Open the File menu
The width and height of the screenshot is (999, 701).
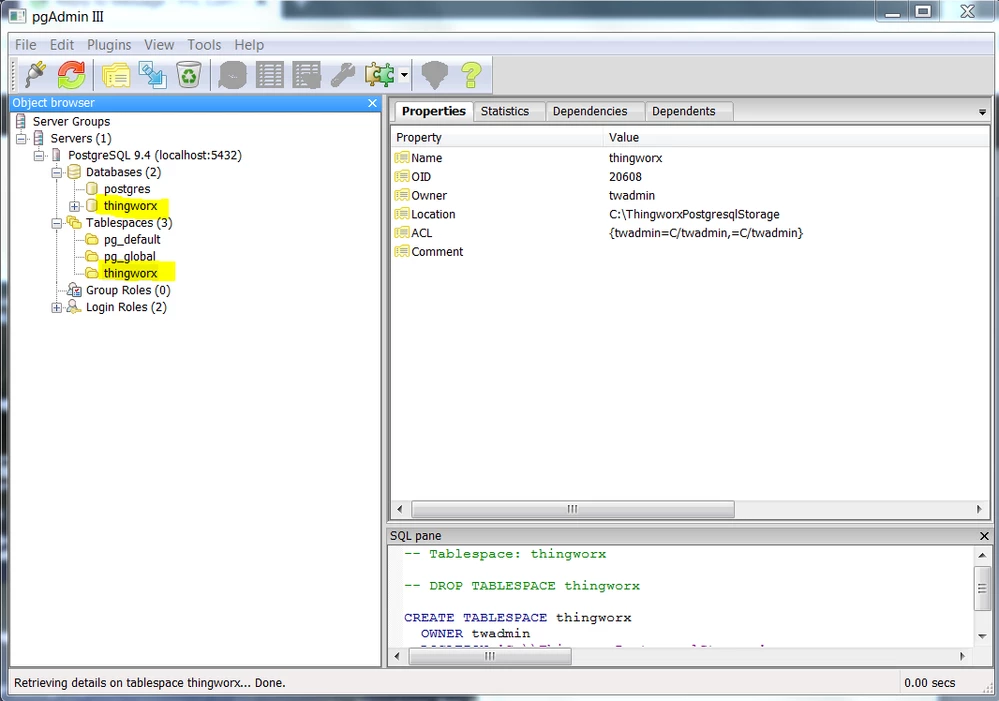coord(25,45)
